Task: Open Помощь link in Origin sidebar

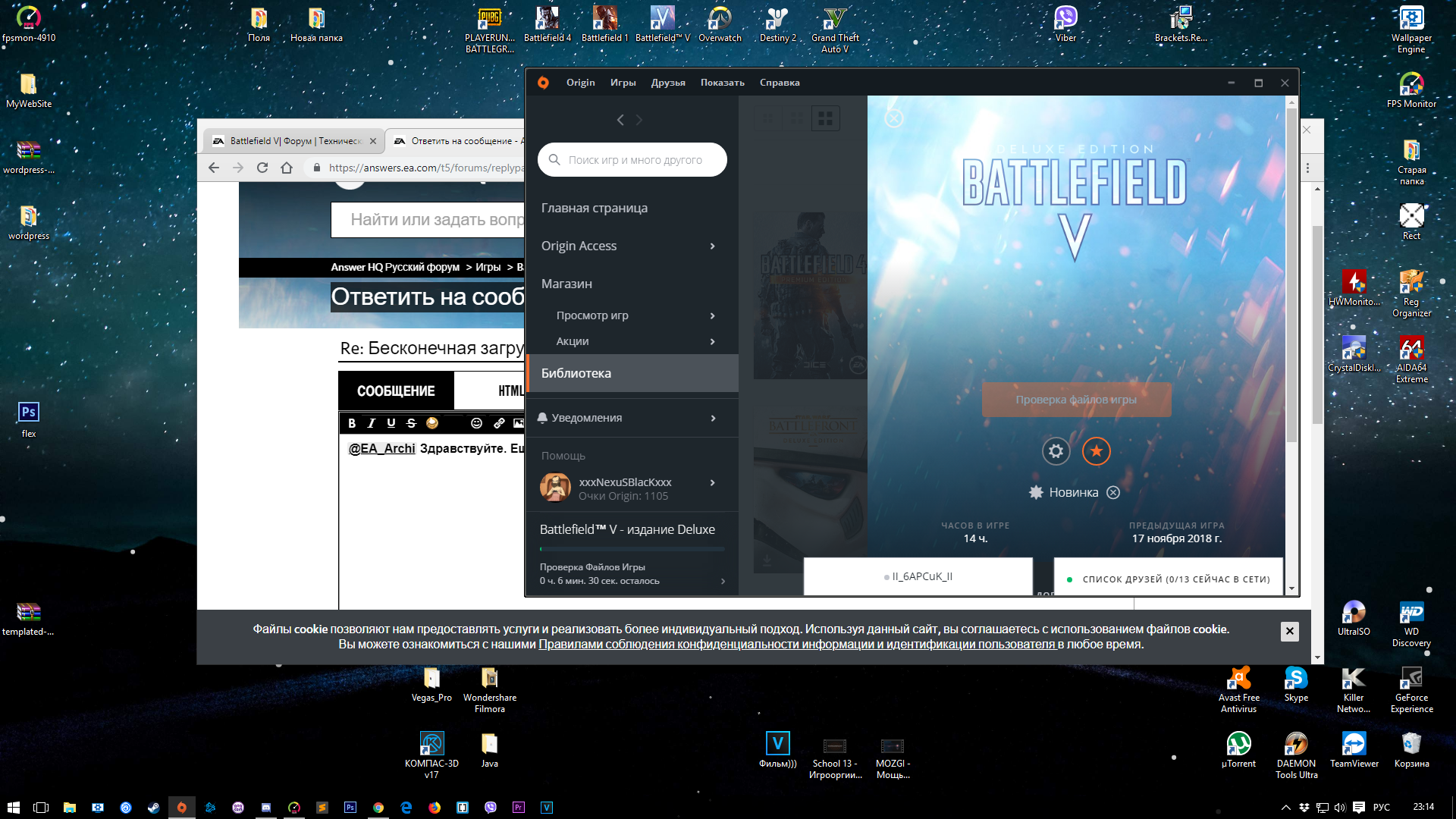Action: click(x=563, y=456)
